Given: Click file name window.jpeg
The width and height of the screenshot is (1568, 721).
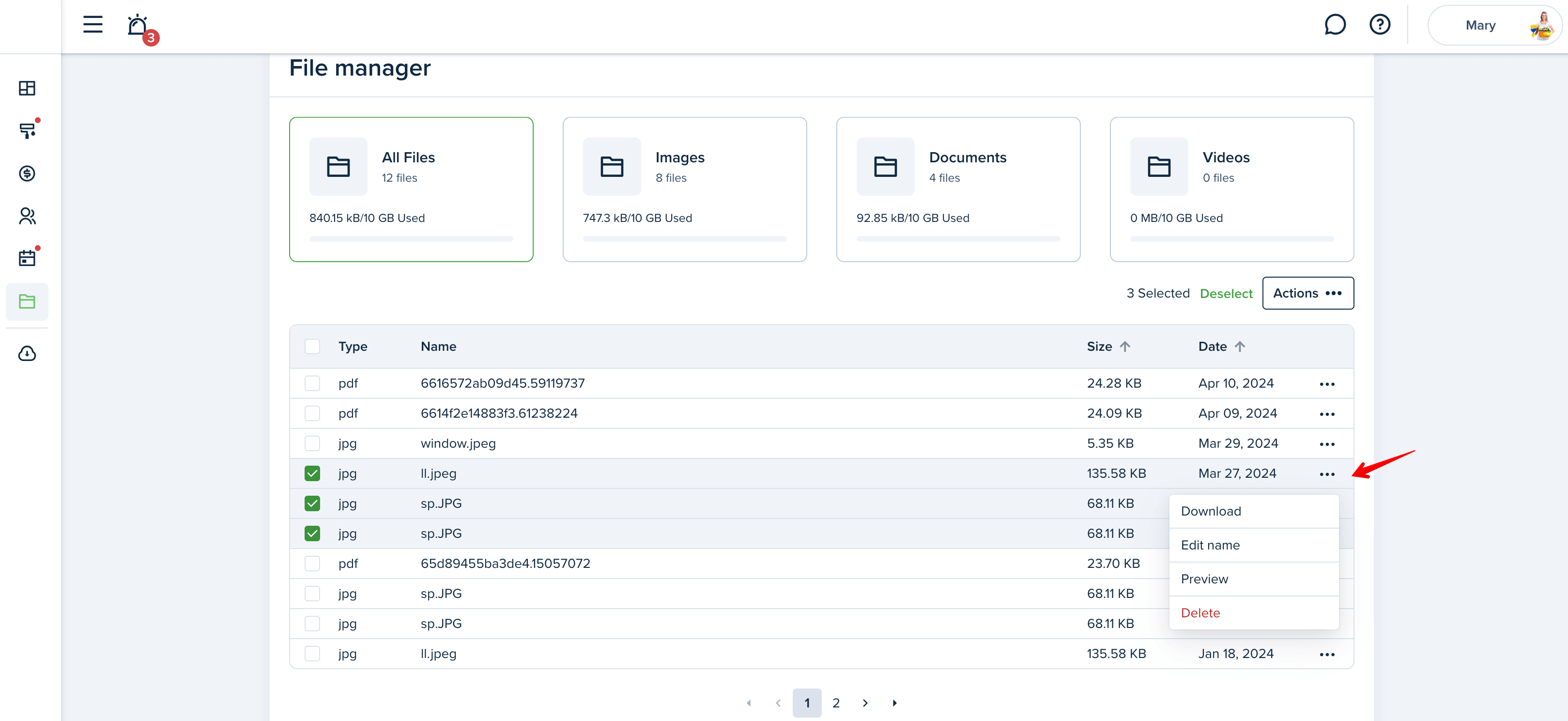Looking at the screenshot, I should pos(458,443).
